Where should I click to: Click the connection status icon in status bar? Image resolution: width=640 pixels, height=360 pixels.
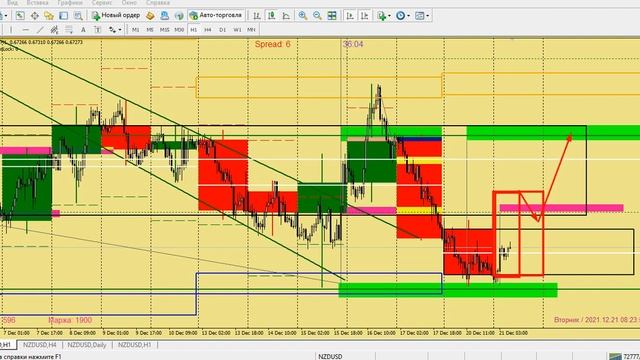coord(615,356)
